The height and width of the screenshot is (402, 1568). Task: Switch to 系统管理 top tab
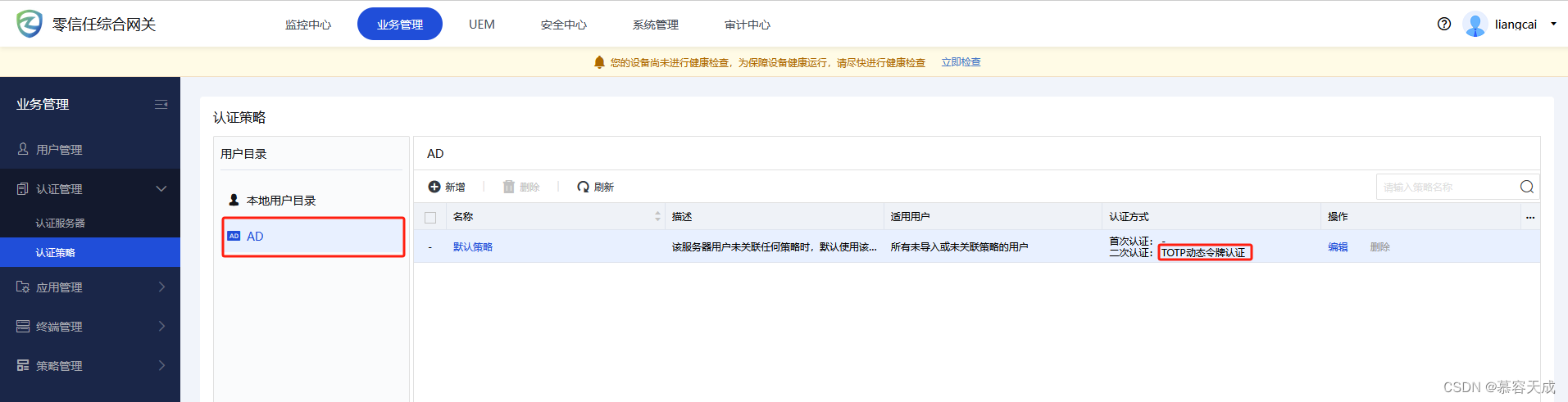(x=656, y=25)
